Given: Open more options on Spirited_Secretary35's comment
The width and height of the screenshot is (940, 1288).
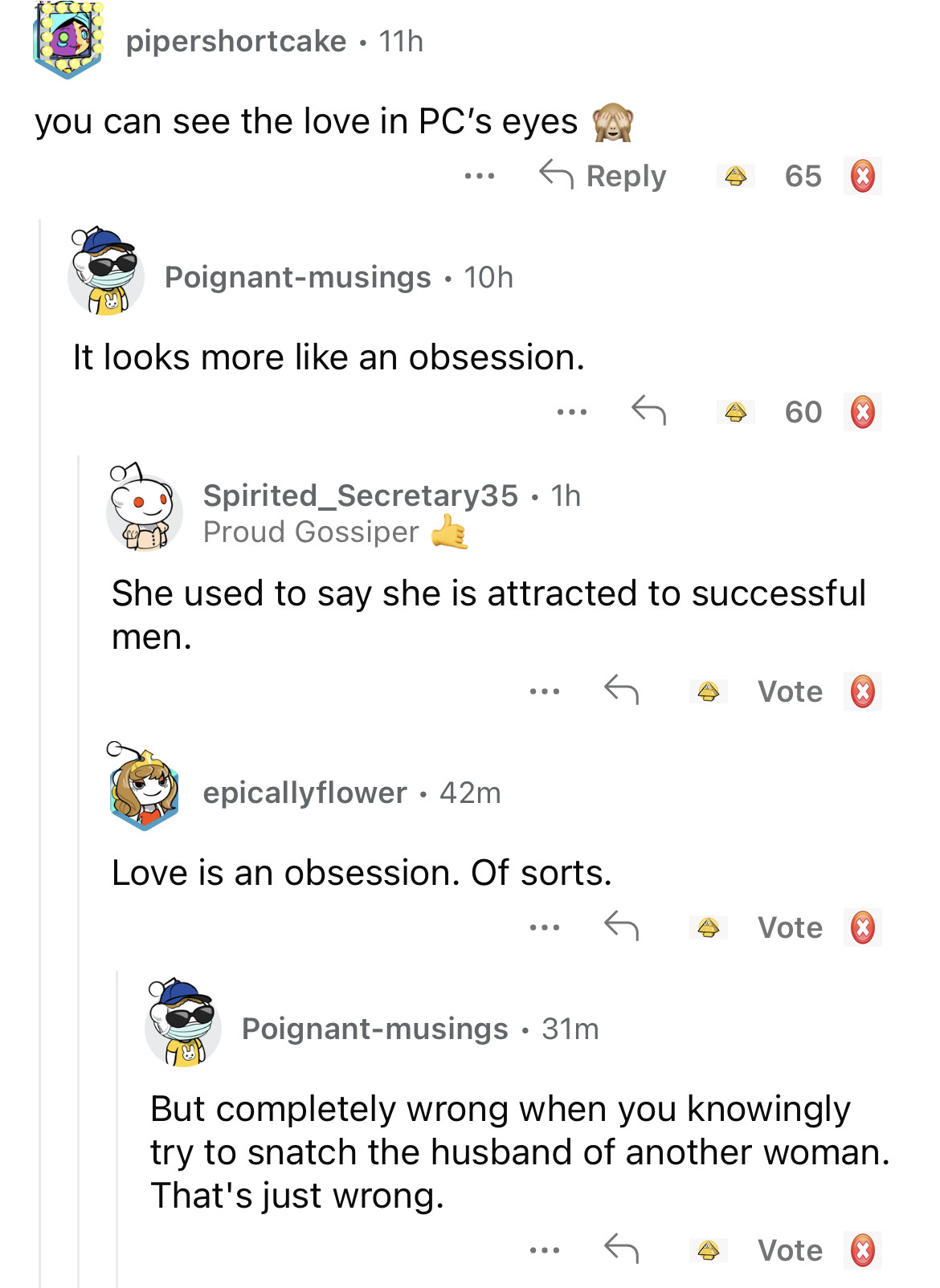Looking at the screenshot, I should (x=545, y=691).
